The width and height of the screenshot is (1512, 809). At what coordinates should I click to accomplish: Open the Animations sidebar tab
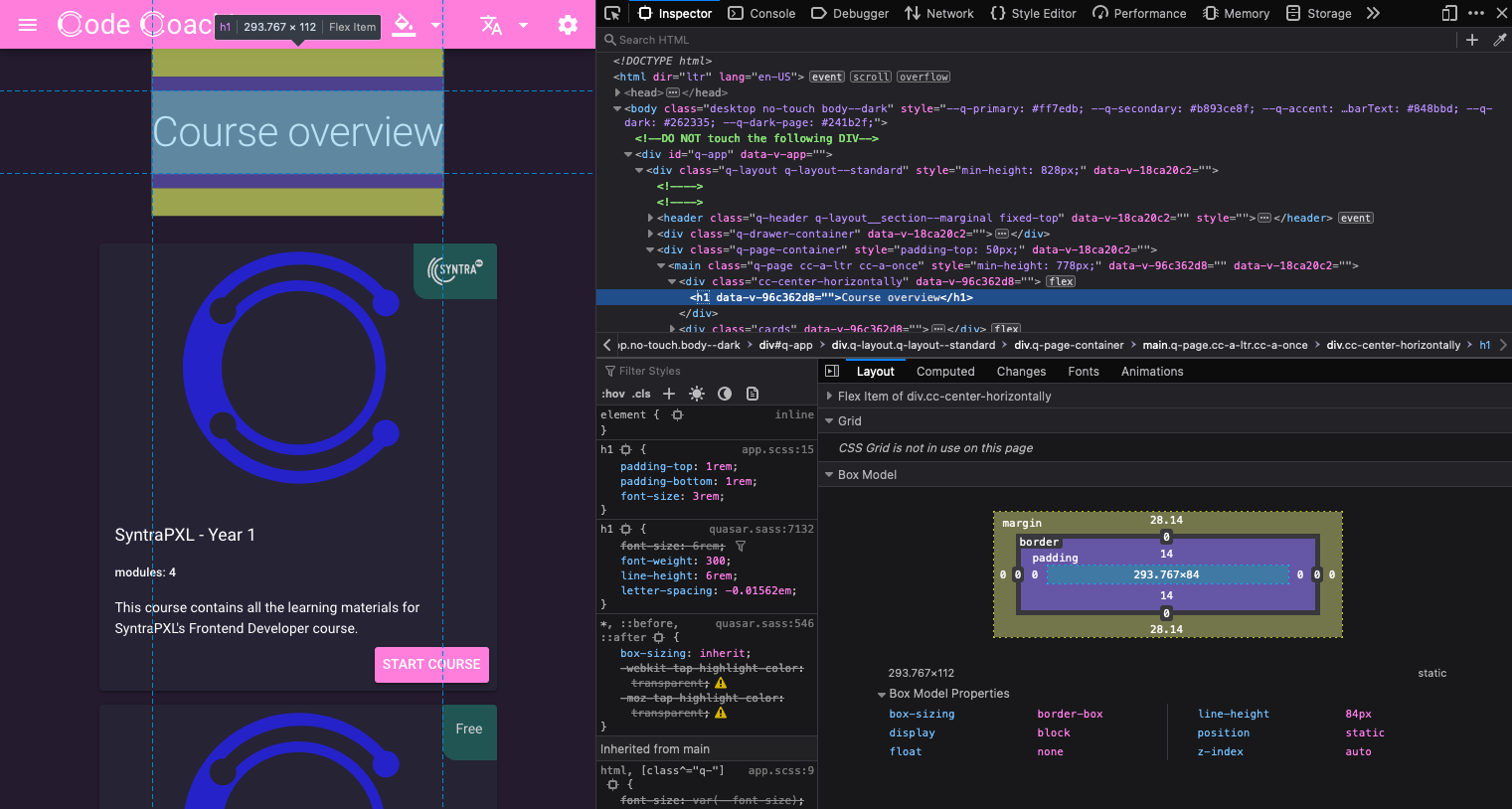tap(1152, 371)
